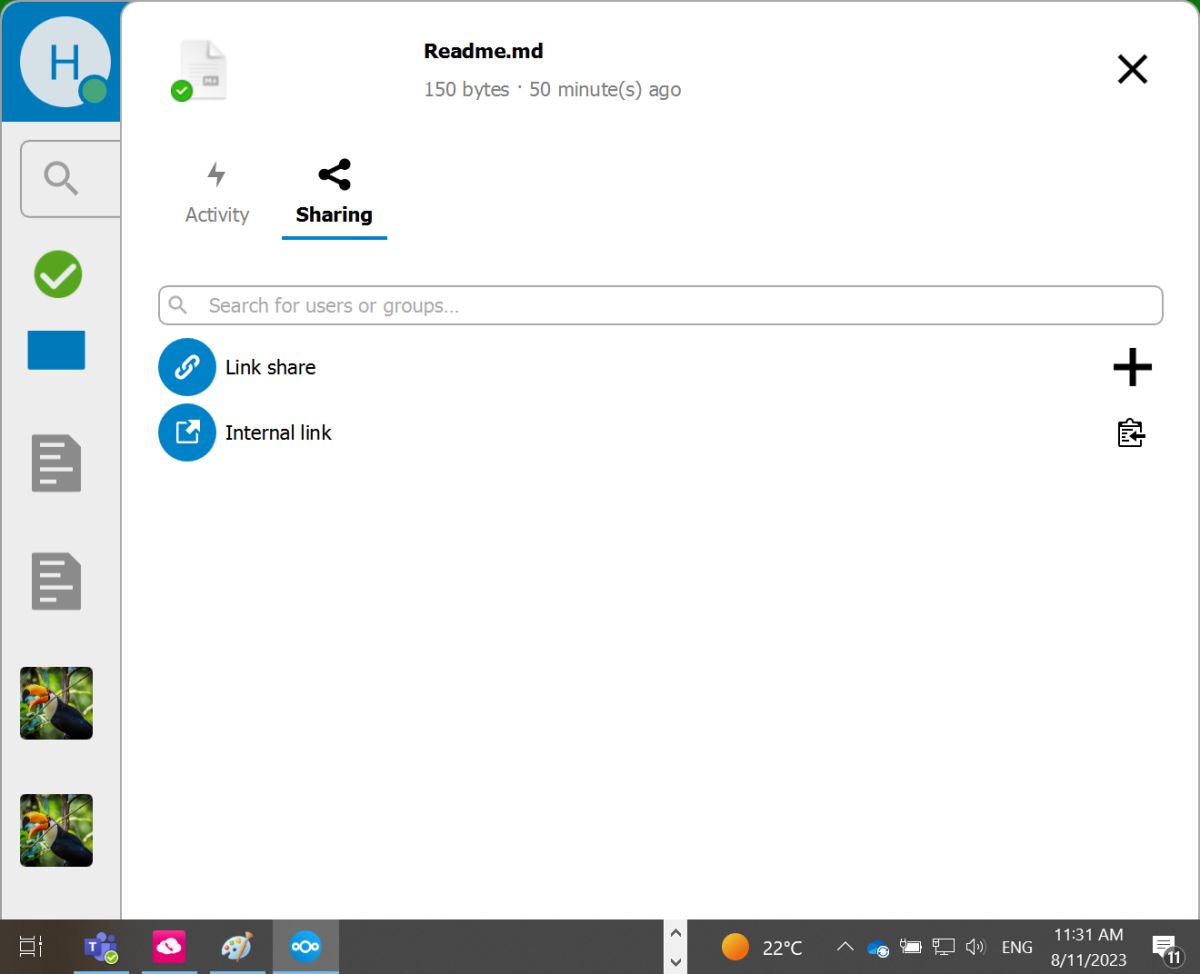Click the battery tray icon

[910, 946]
